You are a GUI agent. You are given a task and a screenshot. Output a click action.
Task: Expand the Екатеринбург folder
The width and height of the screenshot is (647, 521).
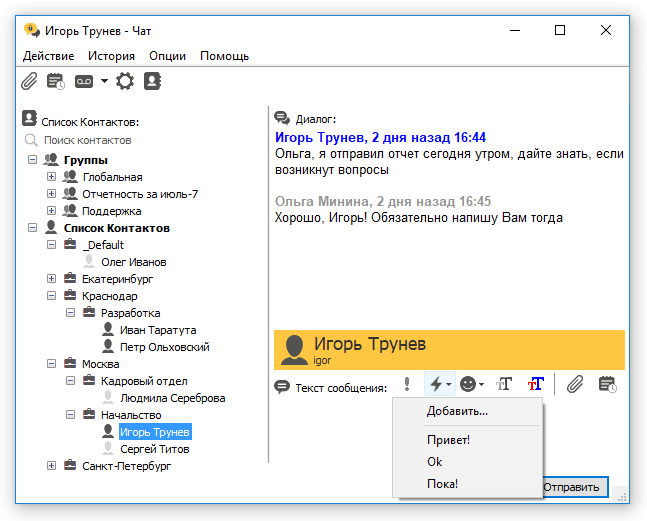coord(51,278)
